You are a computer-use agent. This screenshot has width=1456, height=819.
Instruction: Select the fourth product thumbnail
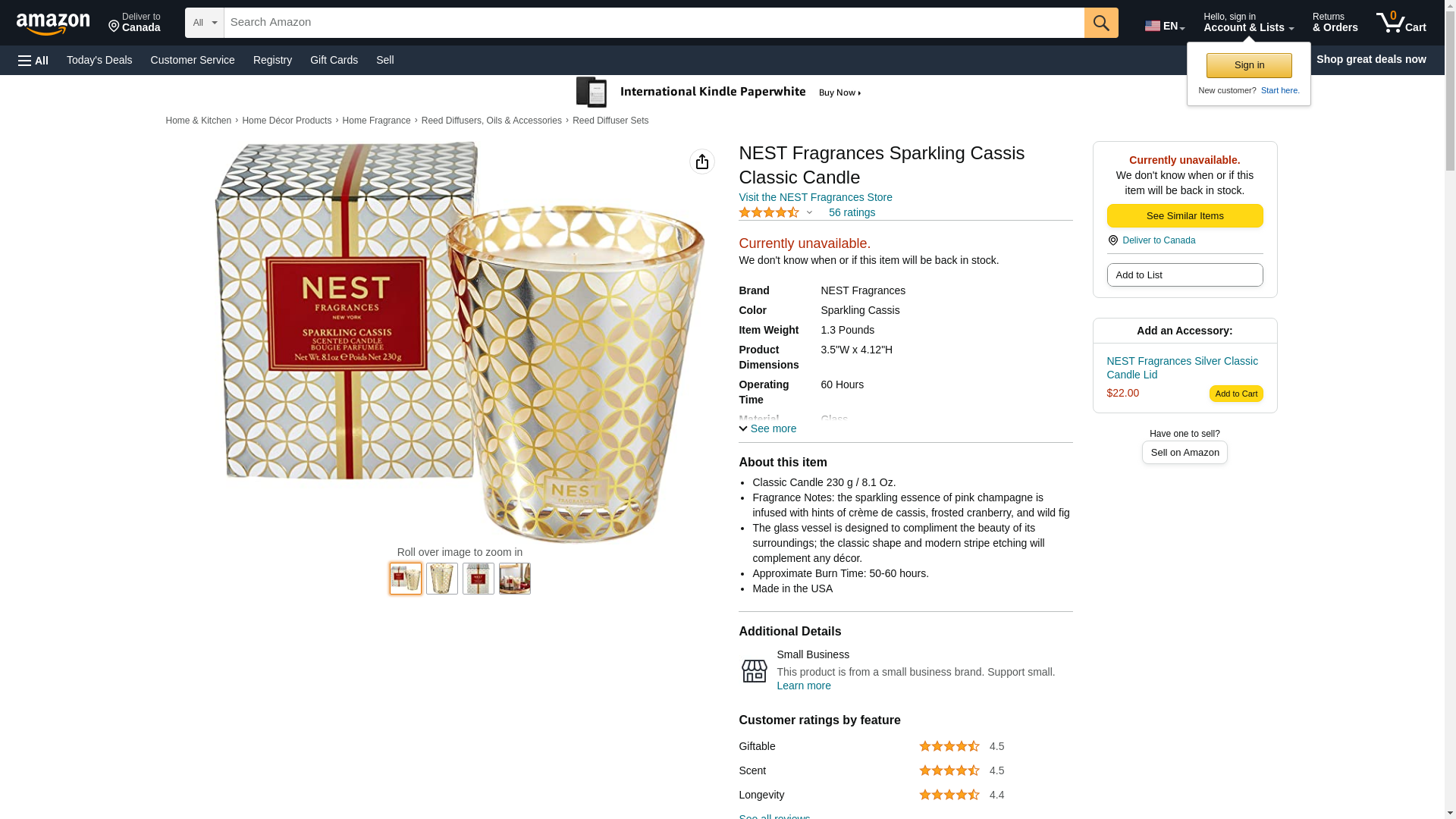click(x=515, y=579)
